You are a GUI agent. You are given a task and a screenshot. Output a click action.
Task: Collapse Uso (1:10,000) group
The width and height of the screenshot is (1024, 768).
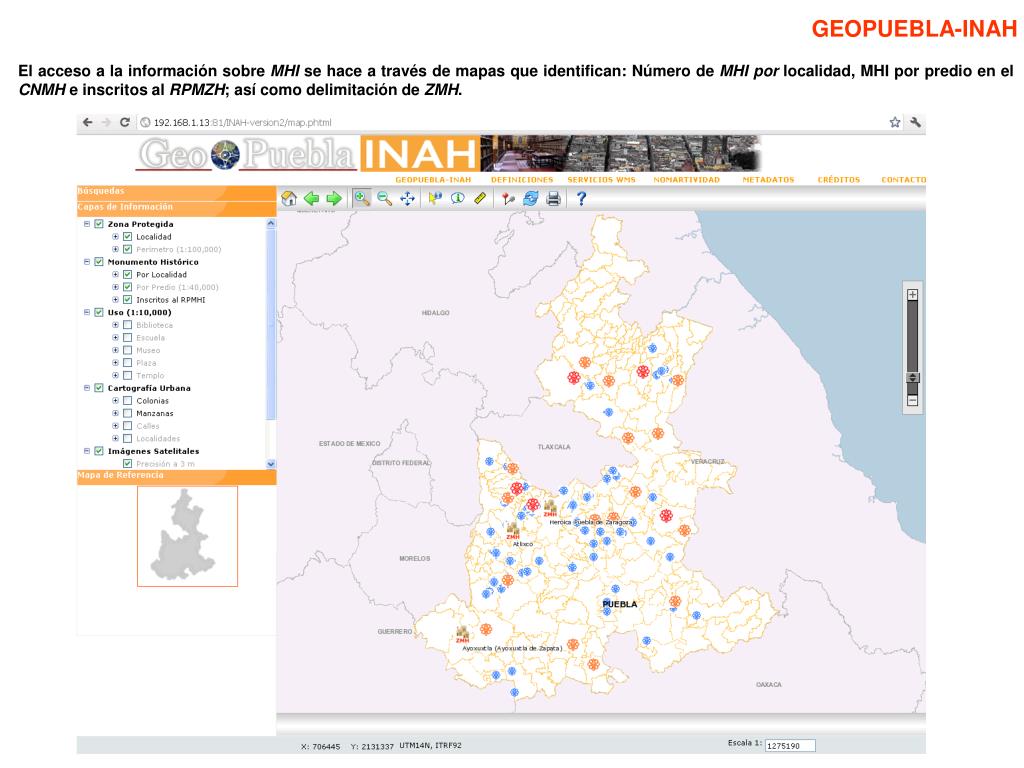tap(86, 312)
